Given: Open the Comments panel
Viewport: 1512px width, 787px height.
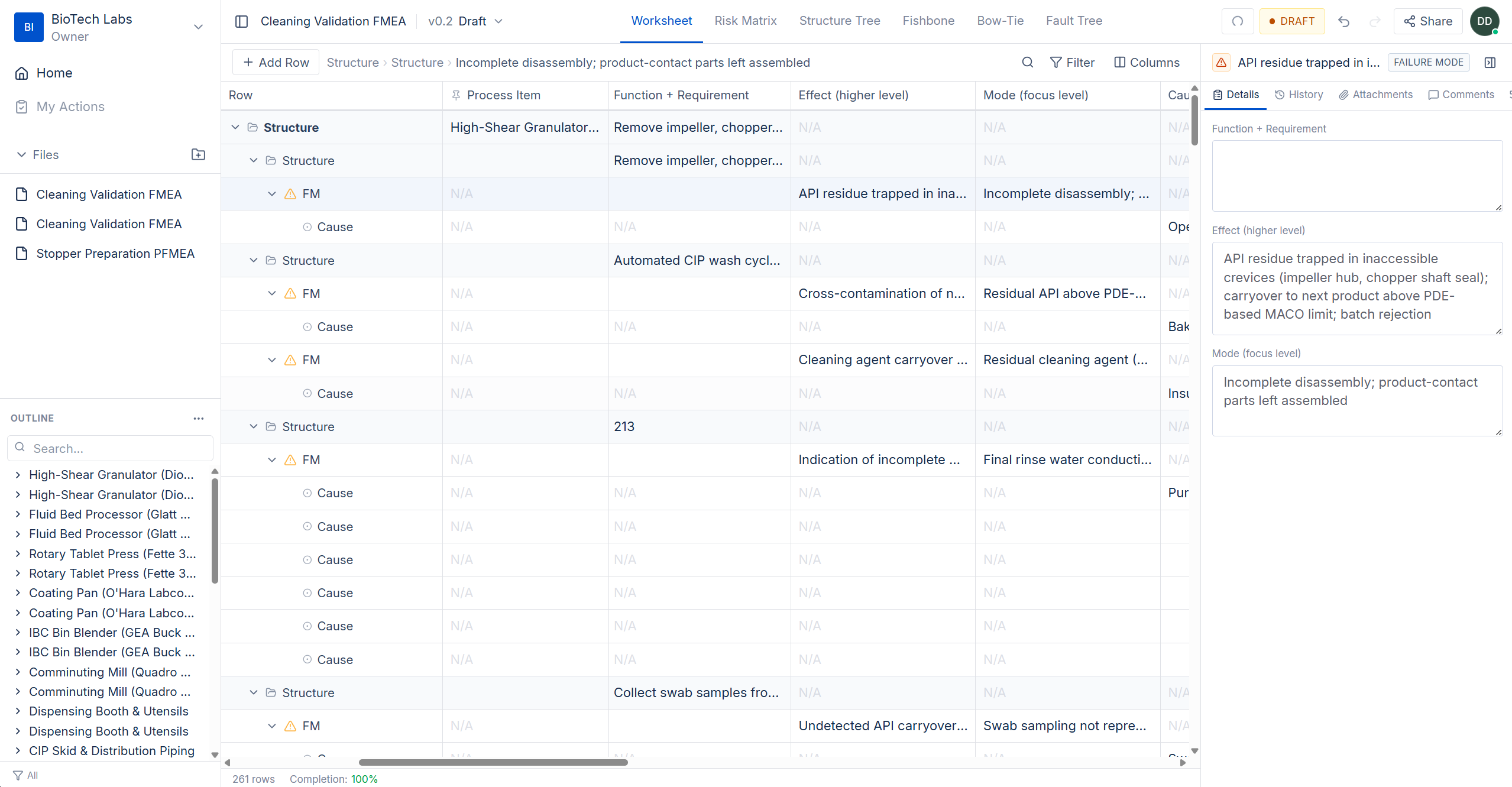Looking at the screenshot, I should pos(1461,94).
